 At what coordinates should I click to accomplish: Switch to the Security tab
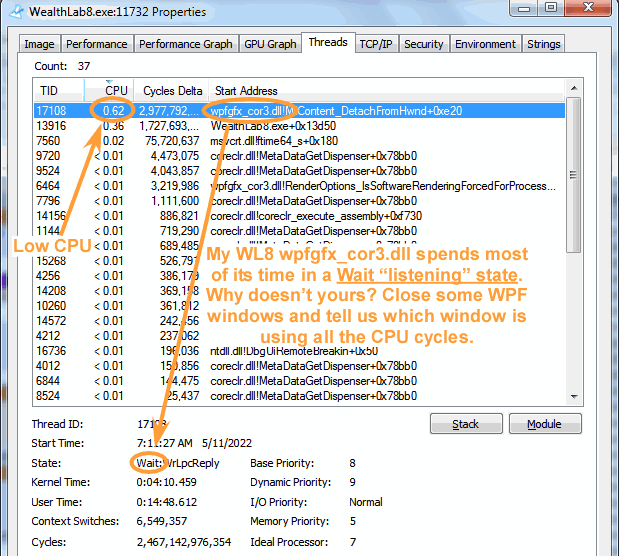(424, 44)
